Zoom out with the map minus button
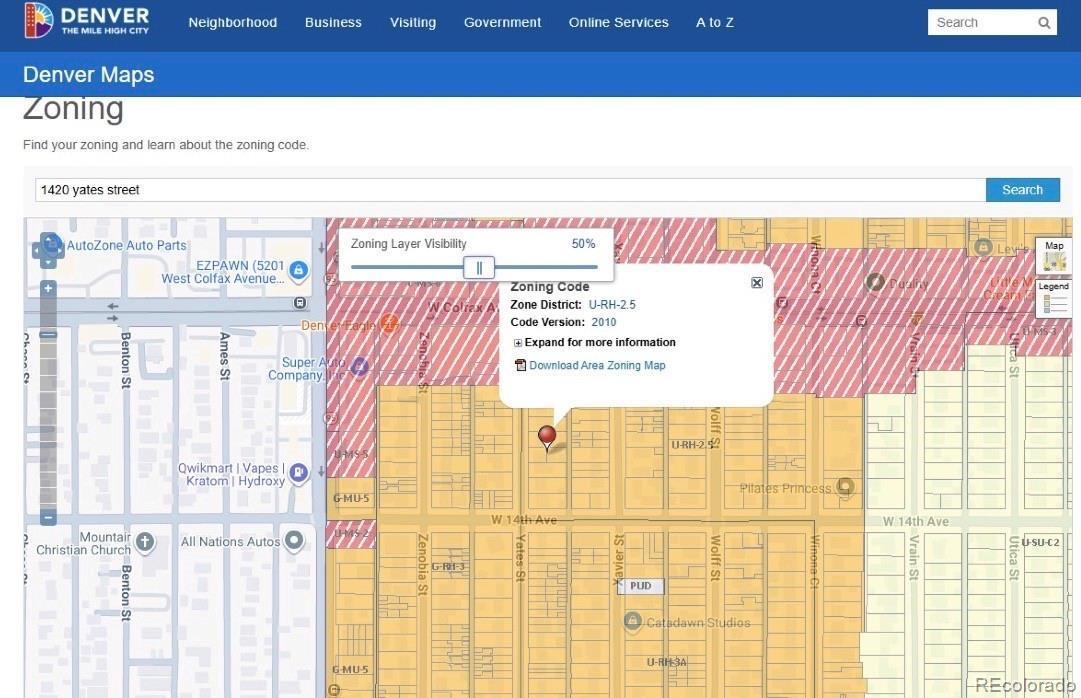The width and height of the screenshot is (1081, 698). coord(48,517)
